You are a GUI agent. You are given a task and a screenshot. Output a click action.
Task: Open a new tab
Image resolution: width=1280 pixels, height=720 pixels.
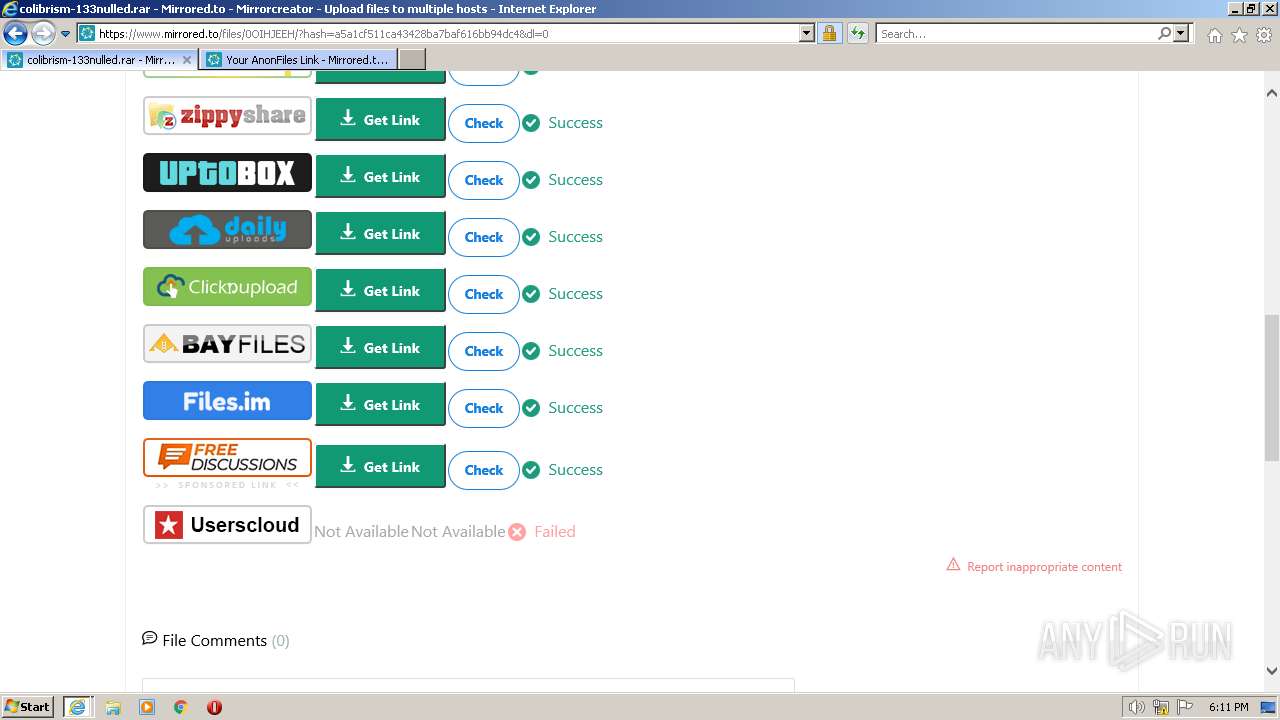click(x=412, y=60)
